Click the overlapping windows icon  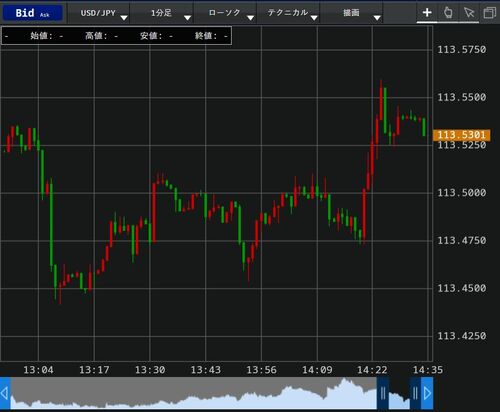click(x=489, y=13)
